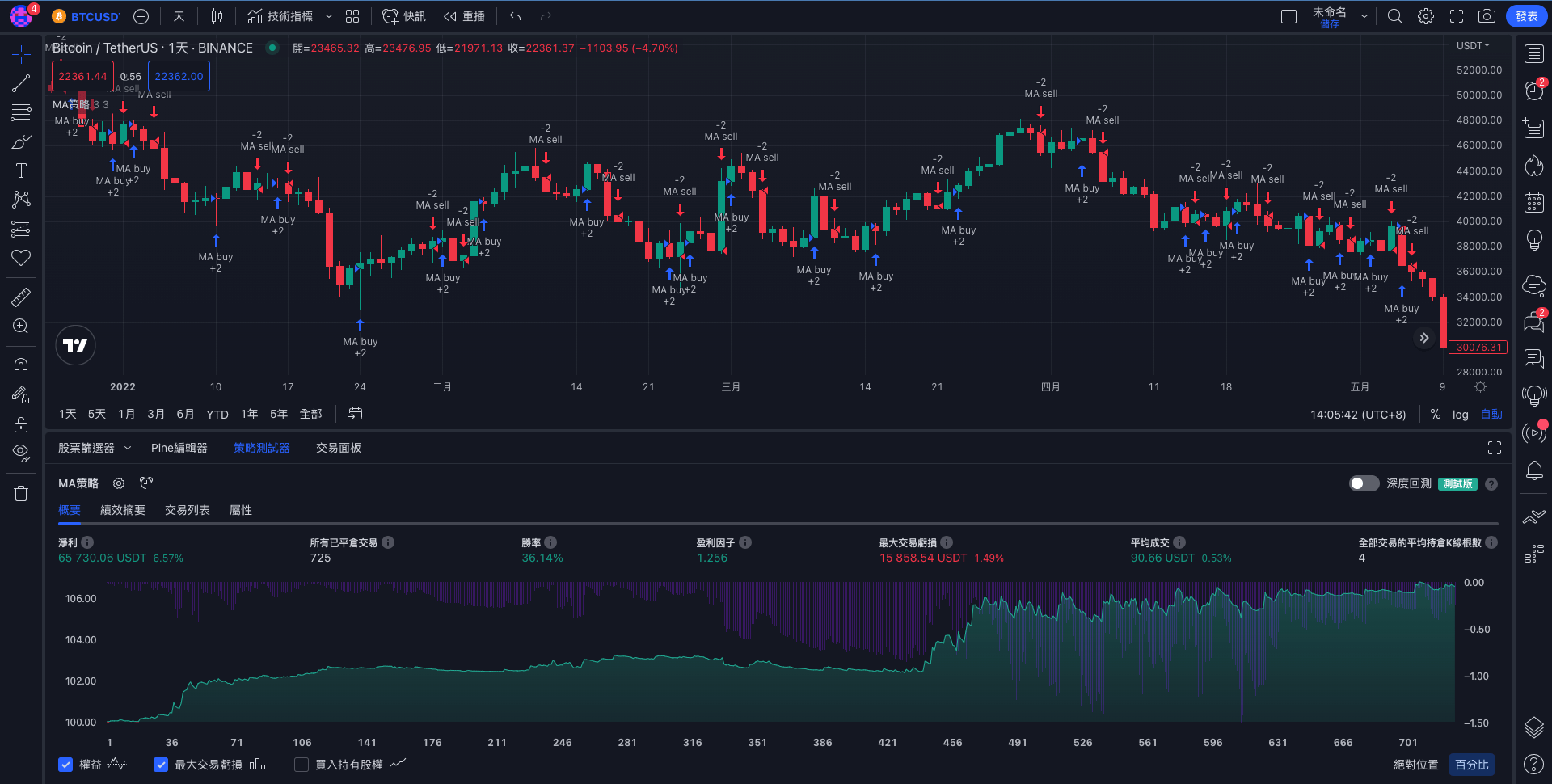The width and height of the screenshot is (1552, 784).
Task: Toggle log scale mode
Action: point(1460,415)
